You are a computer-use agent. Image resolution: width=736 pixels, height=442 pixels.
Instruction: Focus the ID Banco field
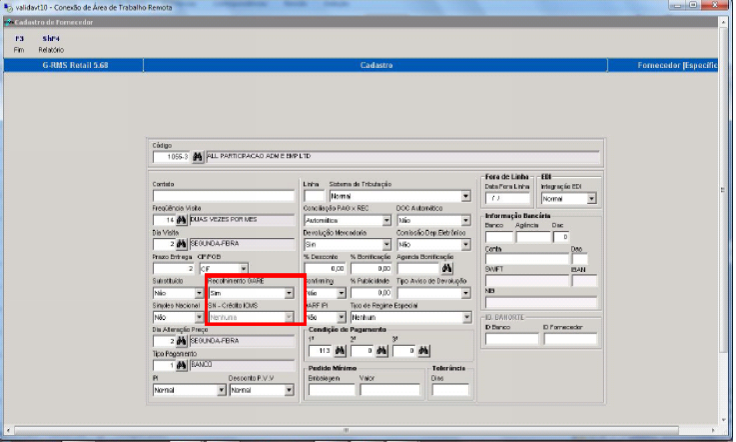(512, 339)
